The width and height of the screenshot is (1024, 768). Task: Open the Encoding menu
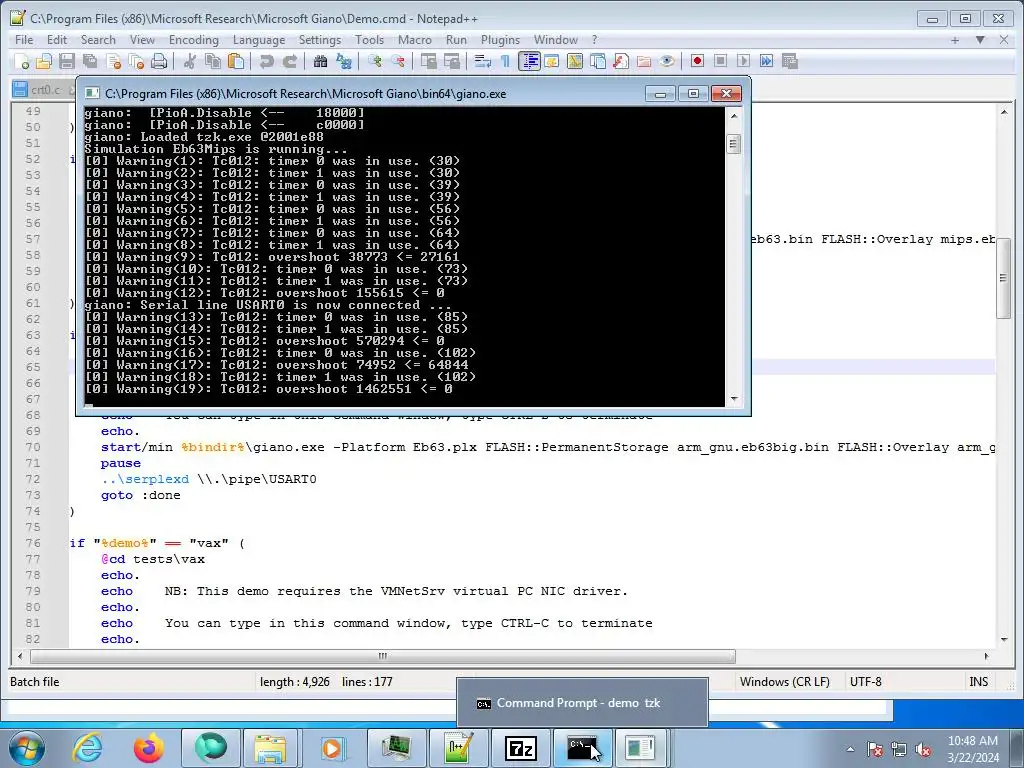[194, 40]
